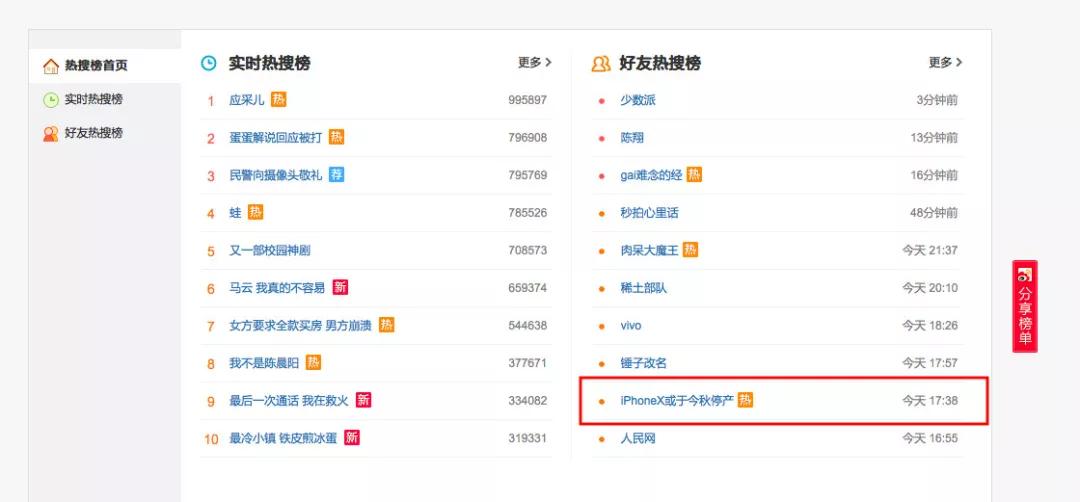This screenshot has height=502, width=1080.
Task: Click search count 995897
Action: tap(528, 101)
